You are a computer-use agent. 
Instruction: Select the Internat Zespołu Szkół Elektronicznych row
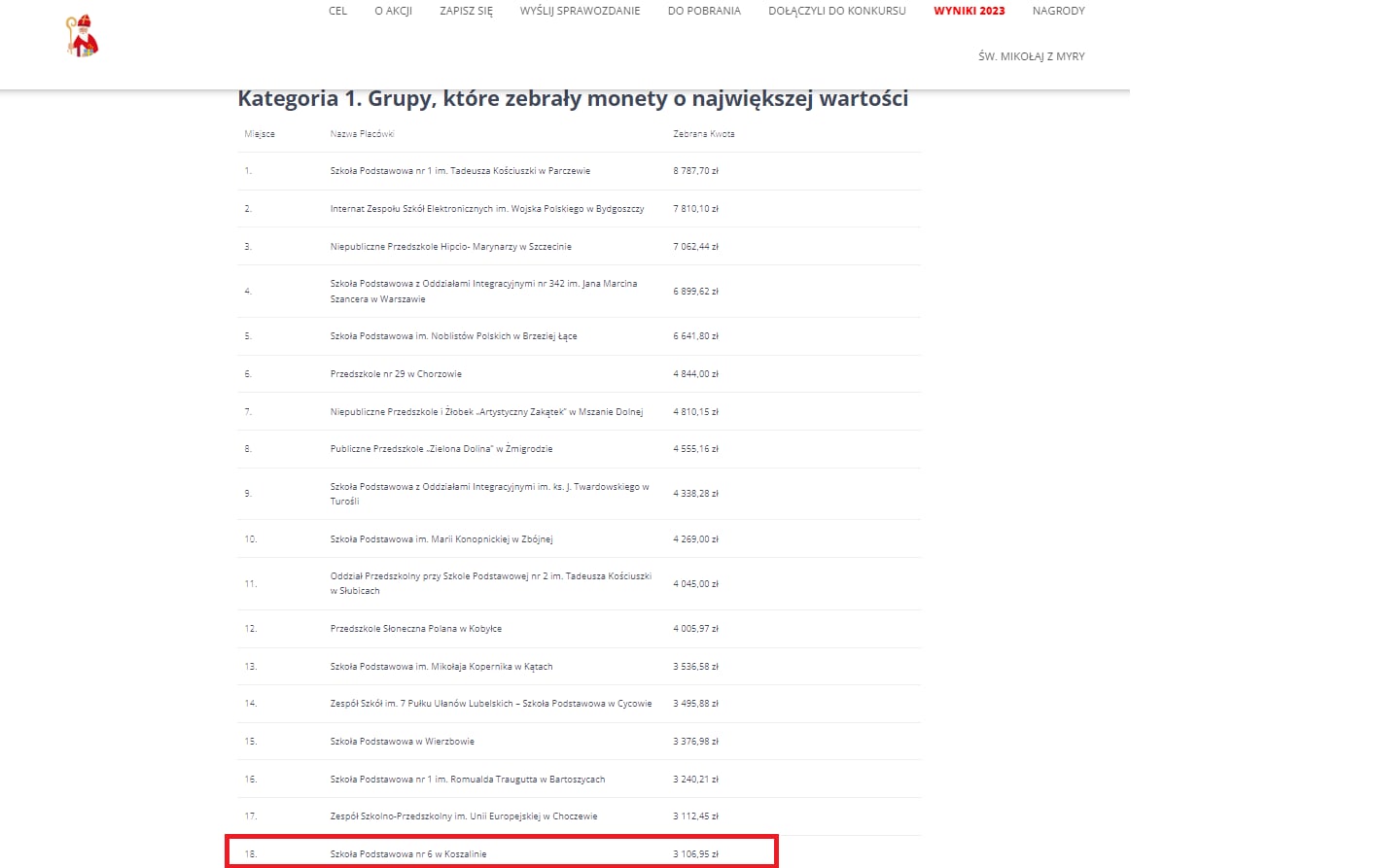486,209
